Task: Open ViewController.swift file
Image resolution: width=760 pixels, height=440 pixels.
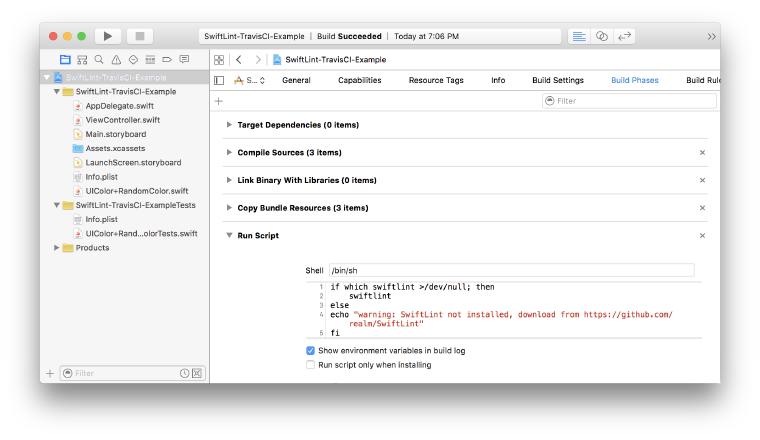Action: click(123, 120)
